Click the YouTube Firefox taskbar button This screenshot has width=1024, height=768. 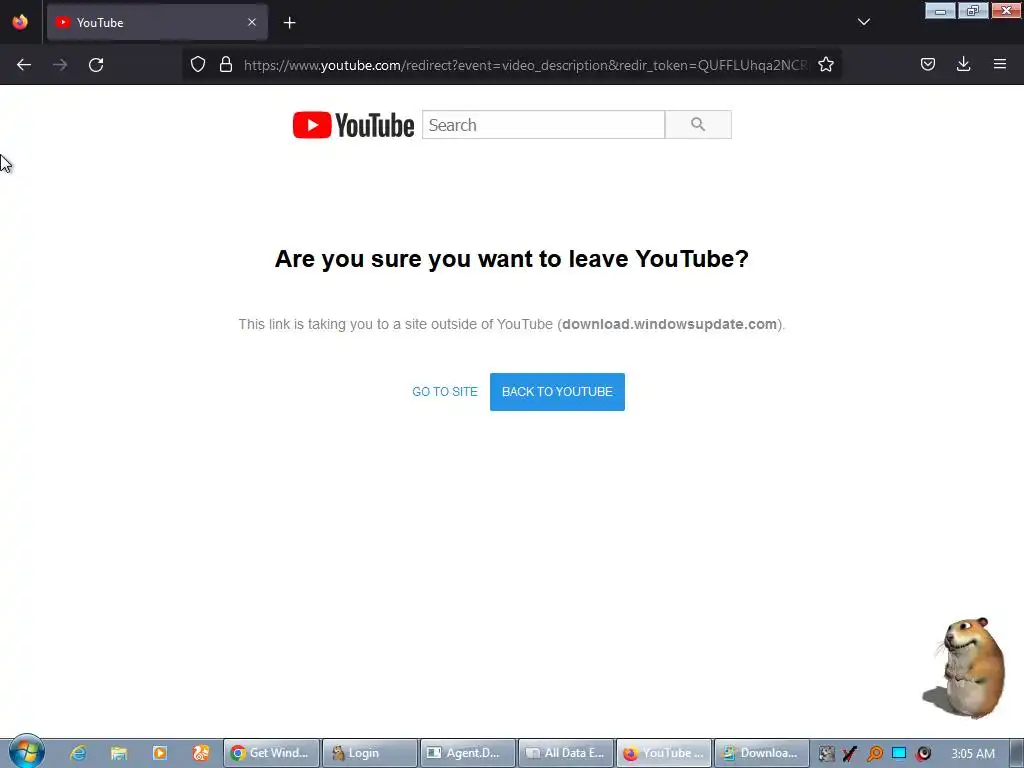pyautogui.click(x=664, y=753)
